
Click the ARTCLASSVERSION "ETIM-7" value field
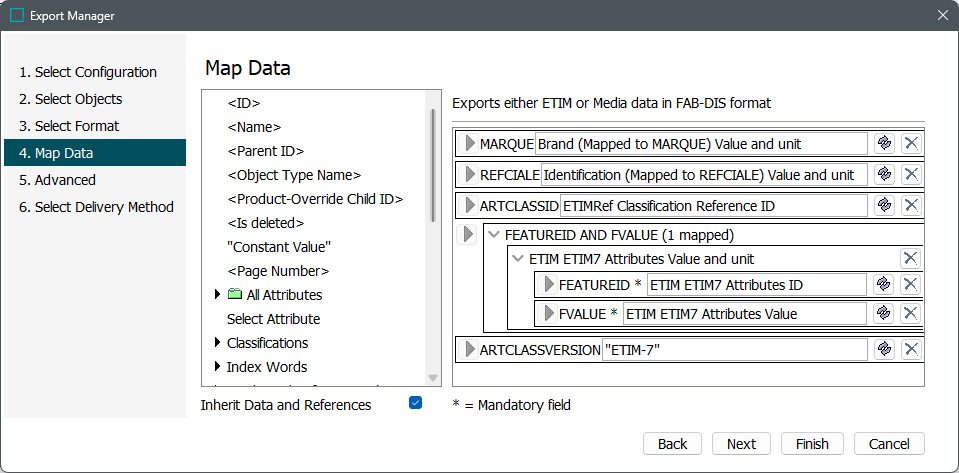tap(734, 350)
